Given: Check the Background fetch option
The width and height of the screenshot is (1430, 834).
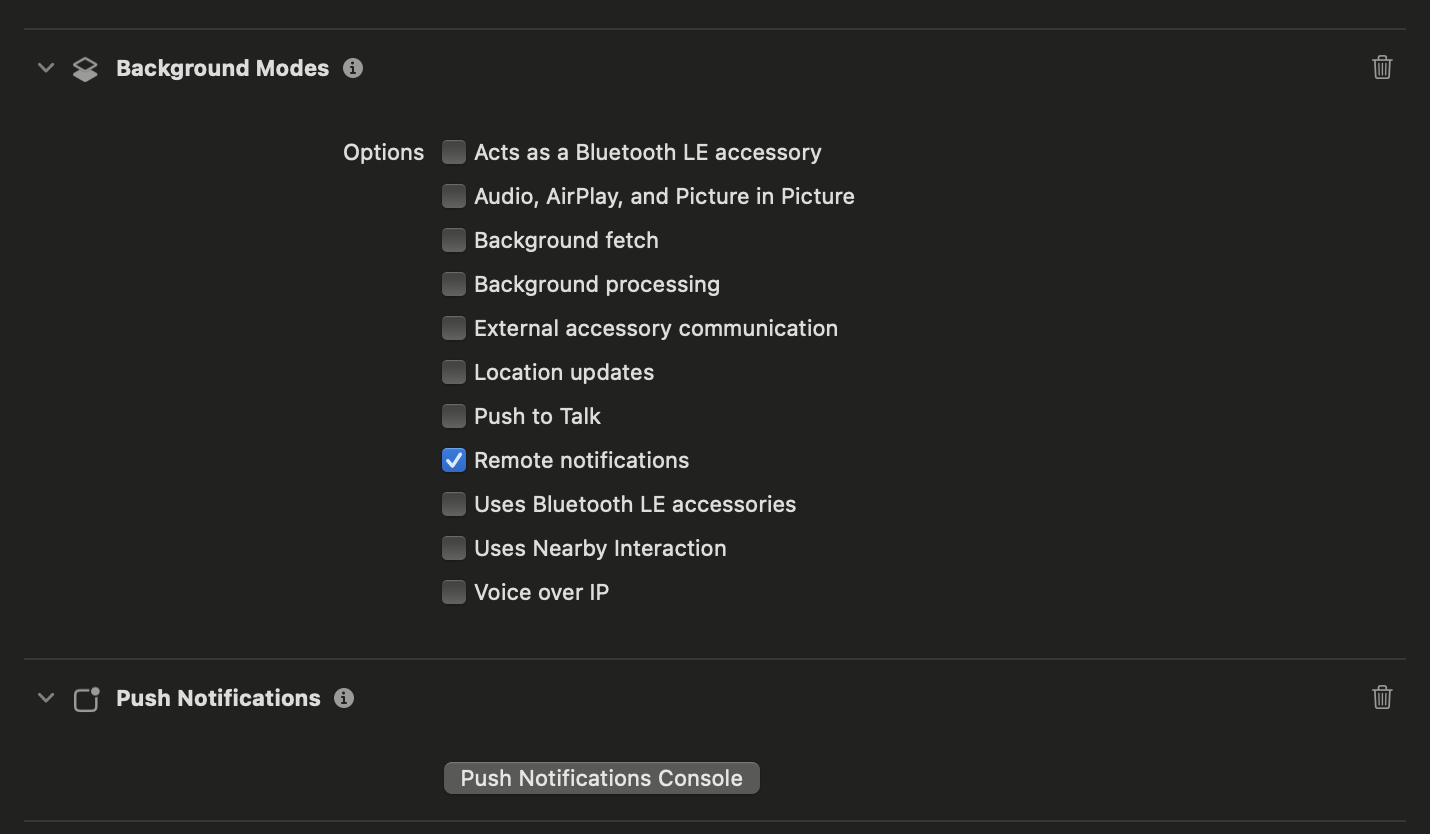Looking at the screenshot, I should (x=454, y=240).
